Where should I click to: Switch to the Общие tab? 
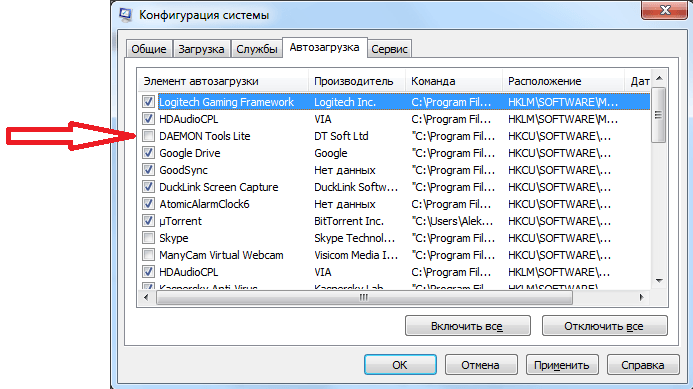149,49
